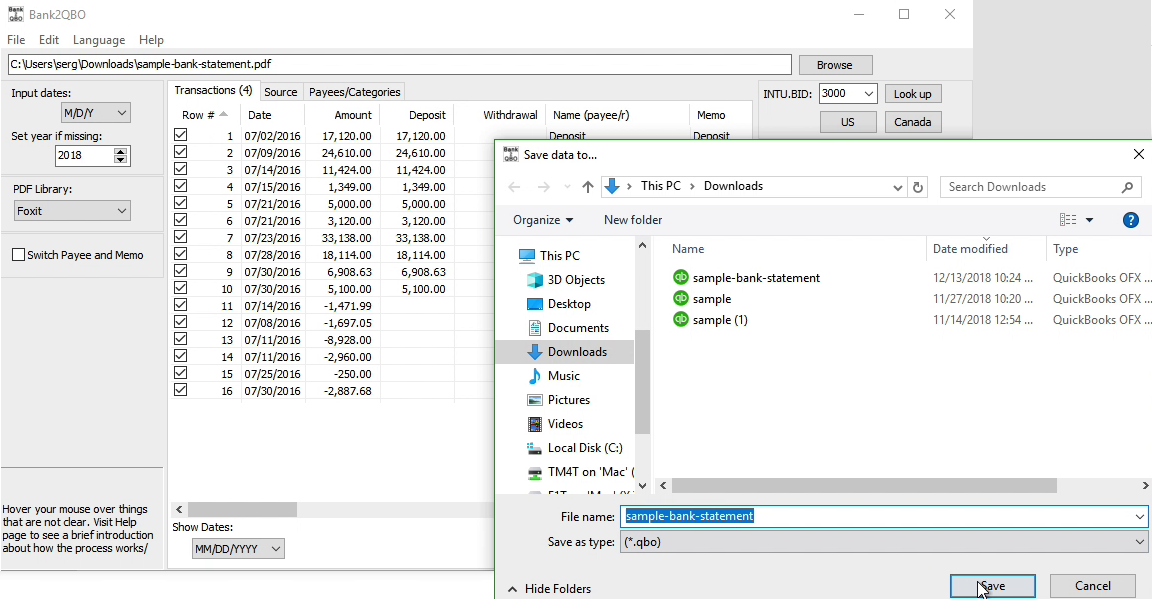This screenshot has height=599, width=1152.
Task: Click the US button
Action: tap(848, 122)
